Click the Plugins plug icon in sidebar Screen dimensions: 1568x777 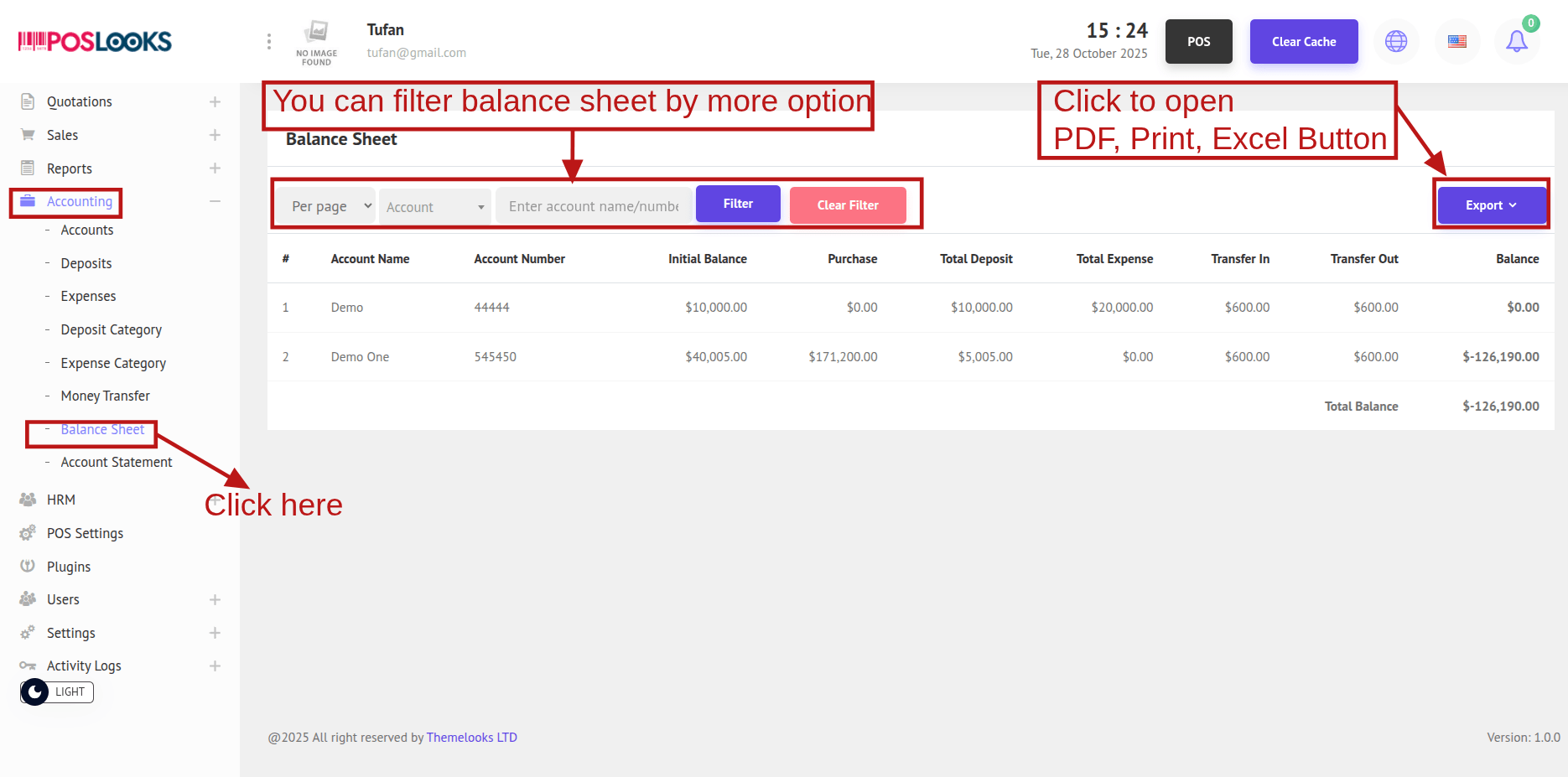click(28, 567)
